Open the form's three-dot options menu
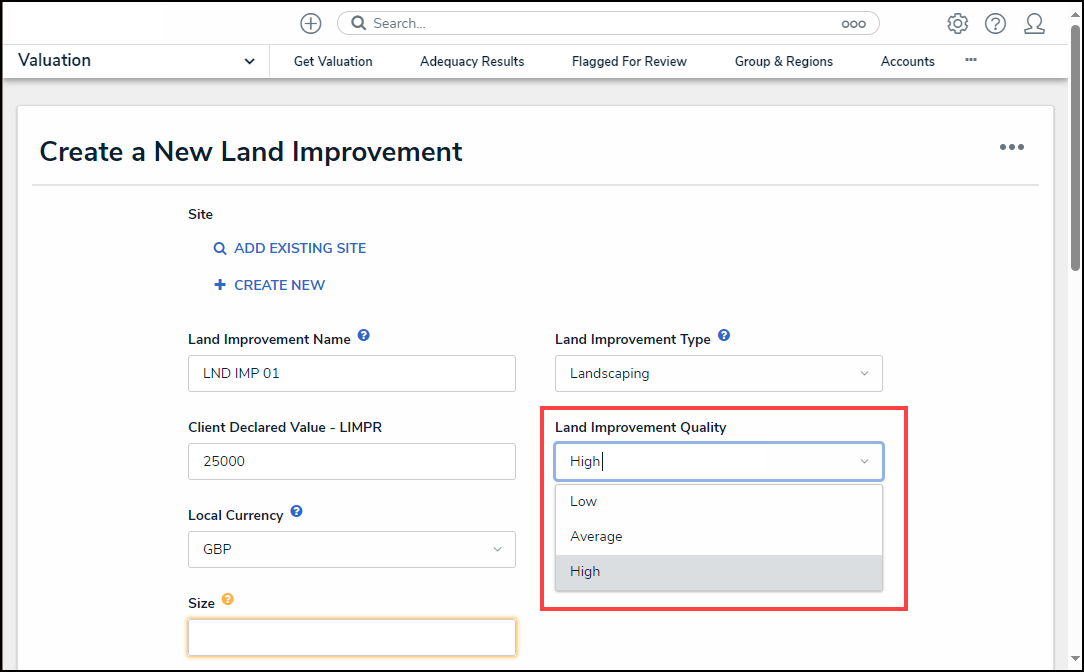Viewport: 1084px width, 672px height. tap(1011, 147)
